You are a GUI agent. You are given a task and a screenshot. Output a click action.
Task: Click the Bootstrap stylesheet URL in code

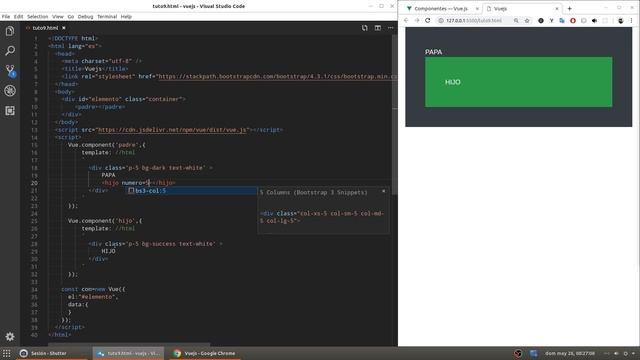(x=277, y=76)
